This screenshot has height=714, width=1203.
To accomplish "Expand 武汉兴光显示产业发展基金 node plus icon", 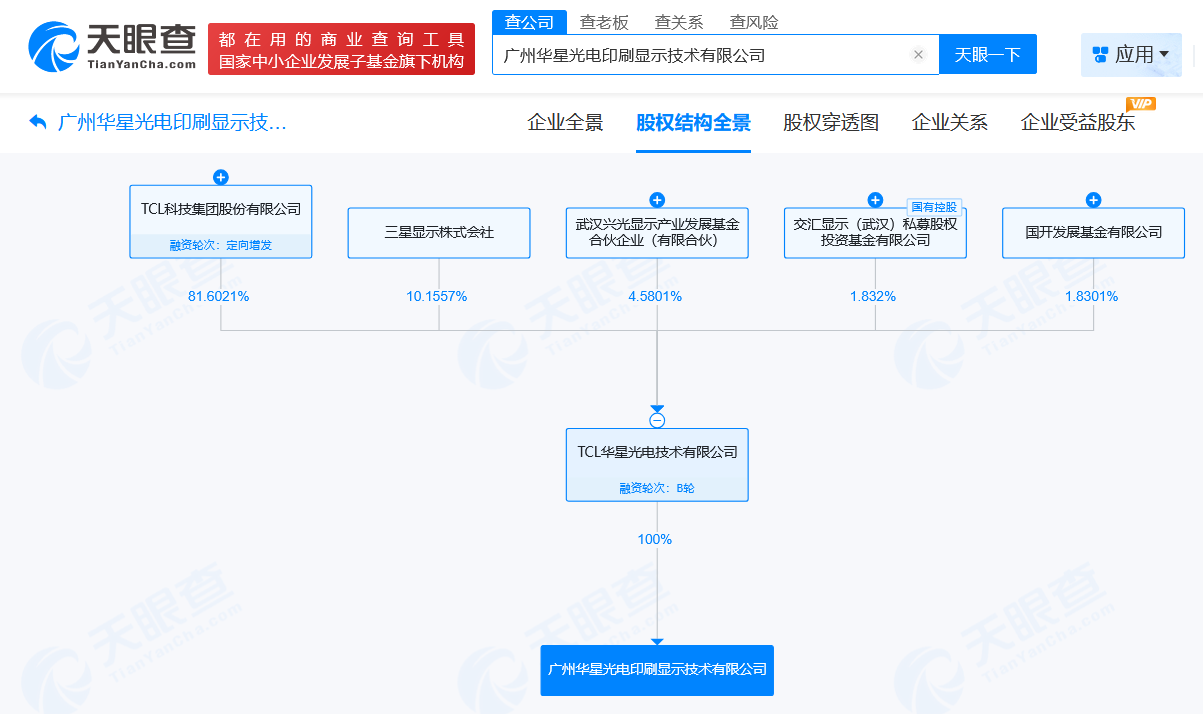I will pyautogui.click(x=657, y=200).
